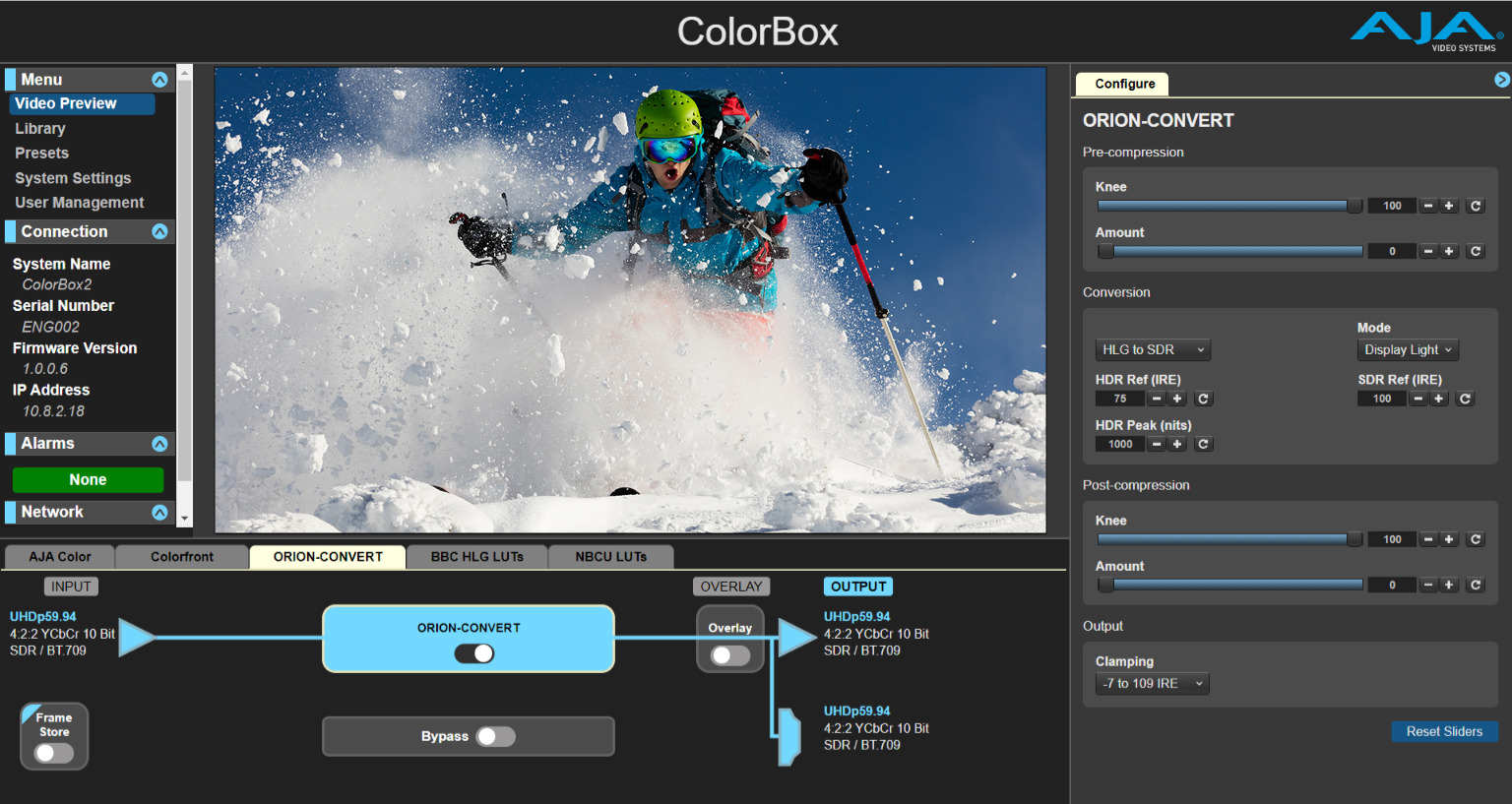Collapse the Configure panel with arrow icon

tap(1501, 80)
